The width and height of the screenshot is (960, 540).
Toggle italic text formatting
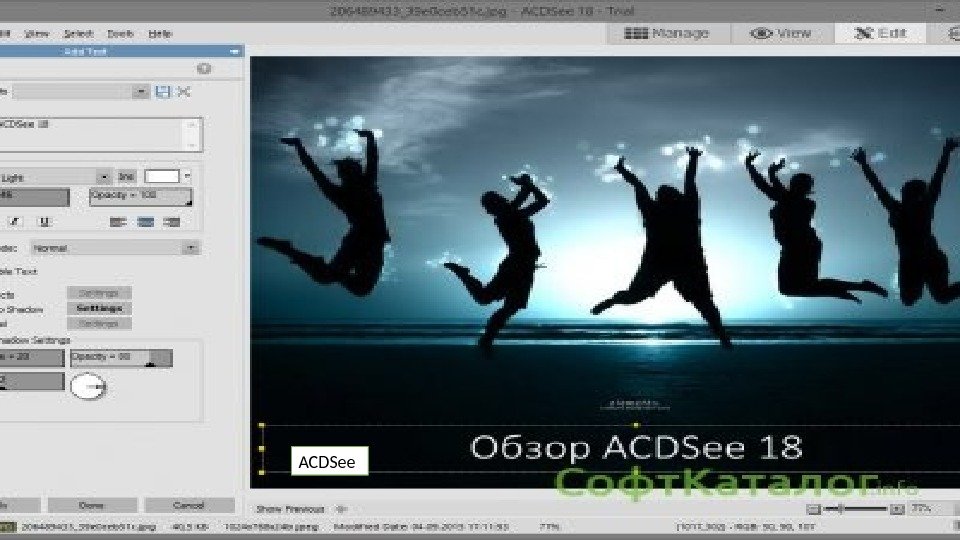click(15, 222)
